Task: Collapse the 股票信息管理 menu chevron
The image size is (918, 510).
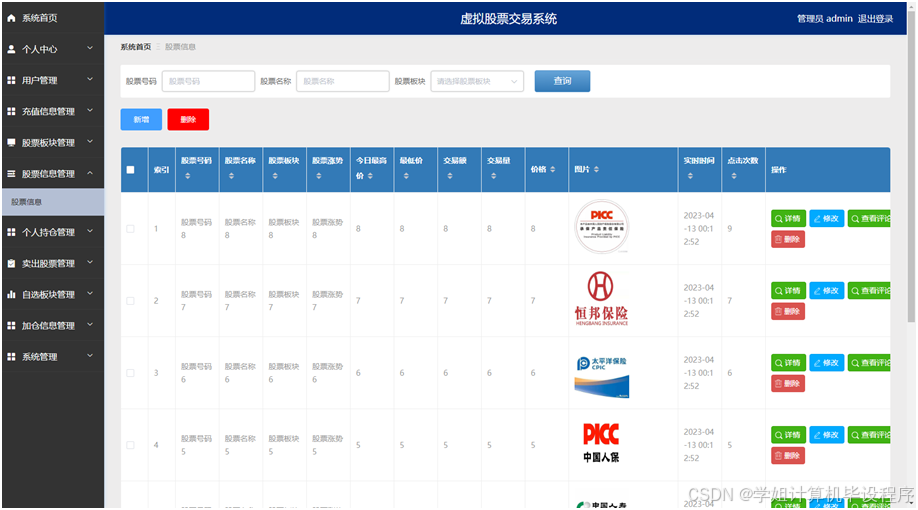Action: [90, 173]
